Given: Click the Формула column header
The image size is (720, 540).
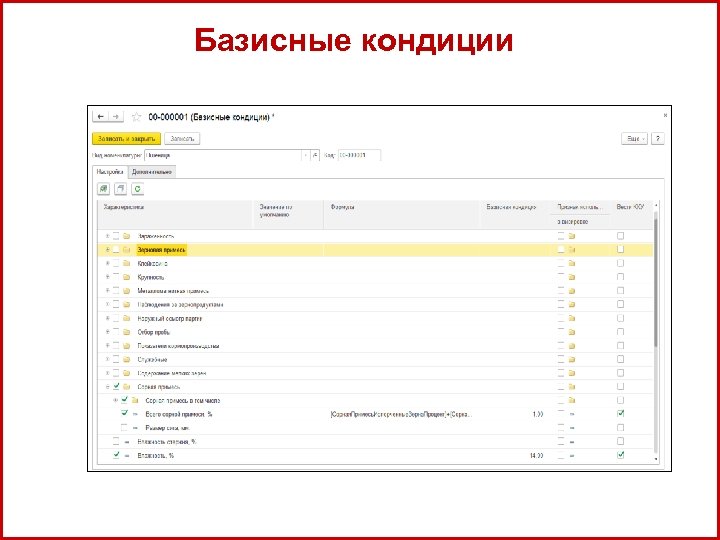Looking at the screenshot, I should 402,214.
